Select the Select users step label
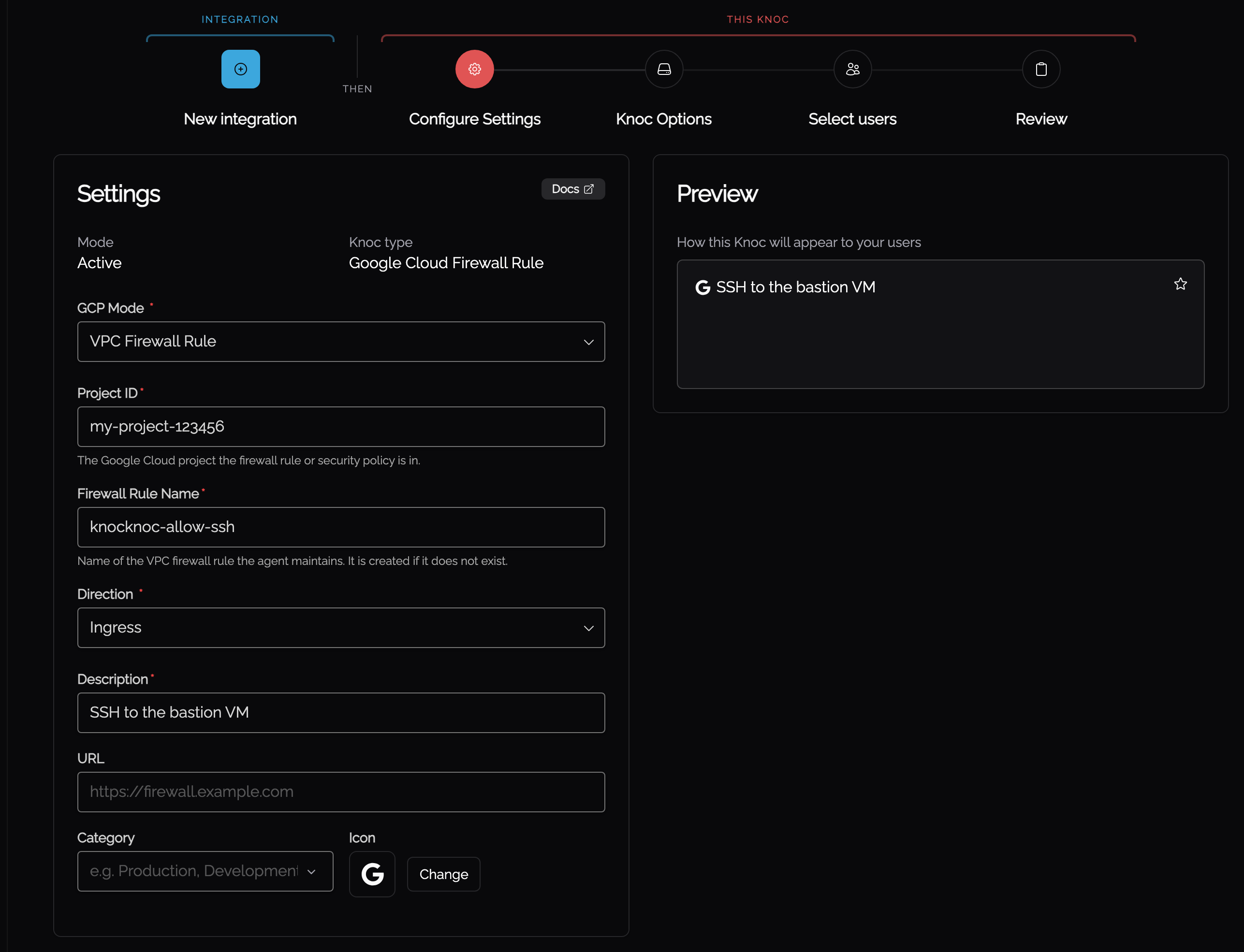This screenshot has height=952, width=1244. (852, 119)
